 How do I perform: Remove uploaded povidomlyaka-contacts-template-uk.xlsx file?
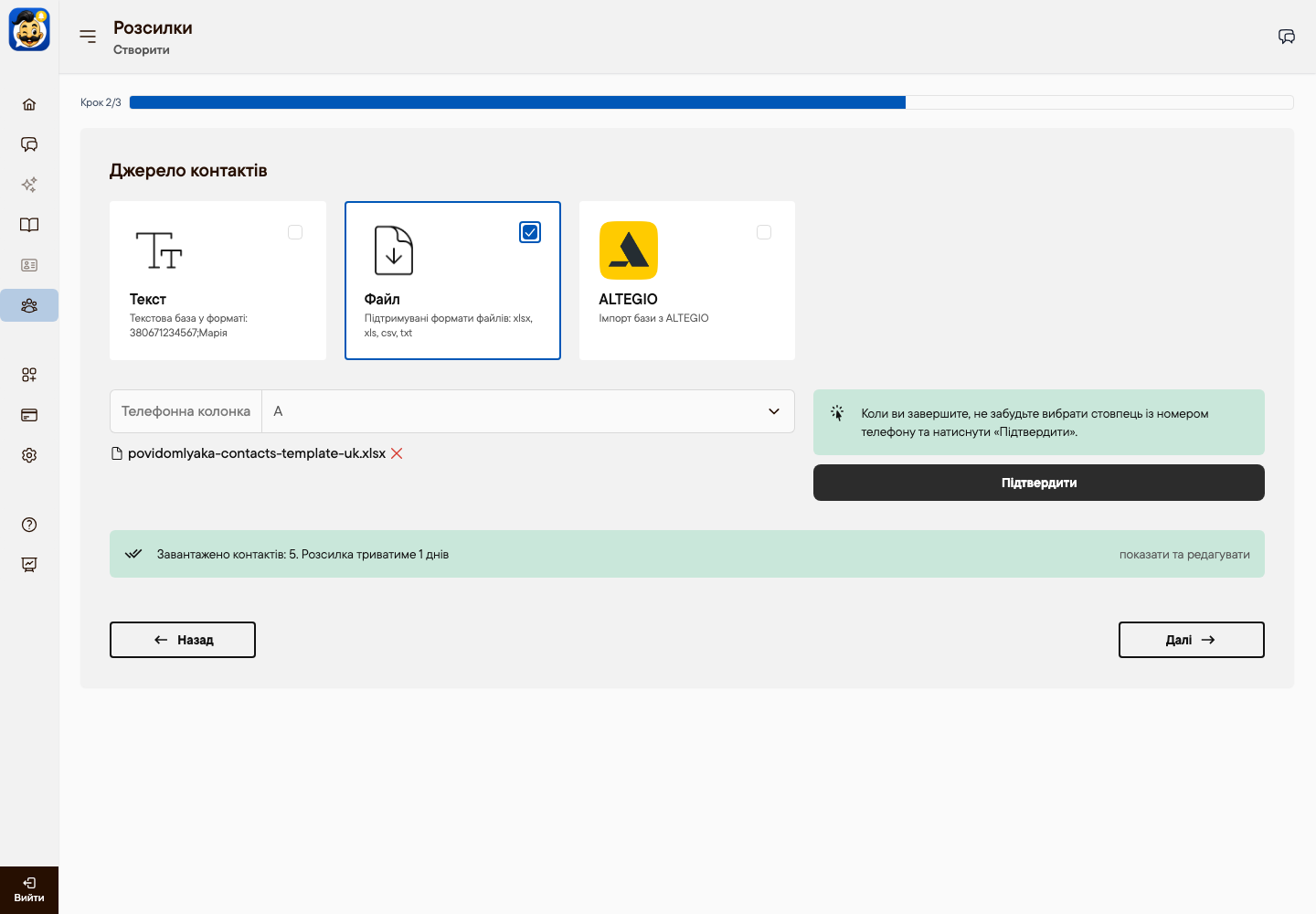(x=397, y=453)
